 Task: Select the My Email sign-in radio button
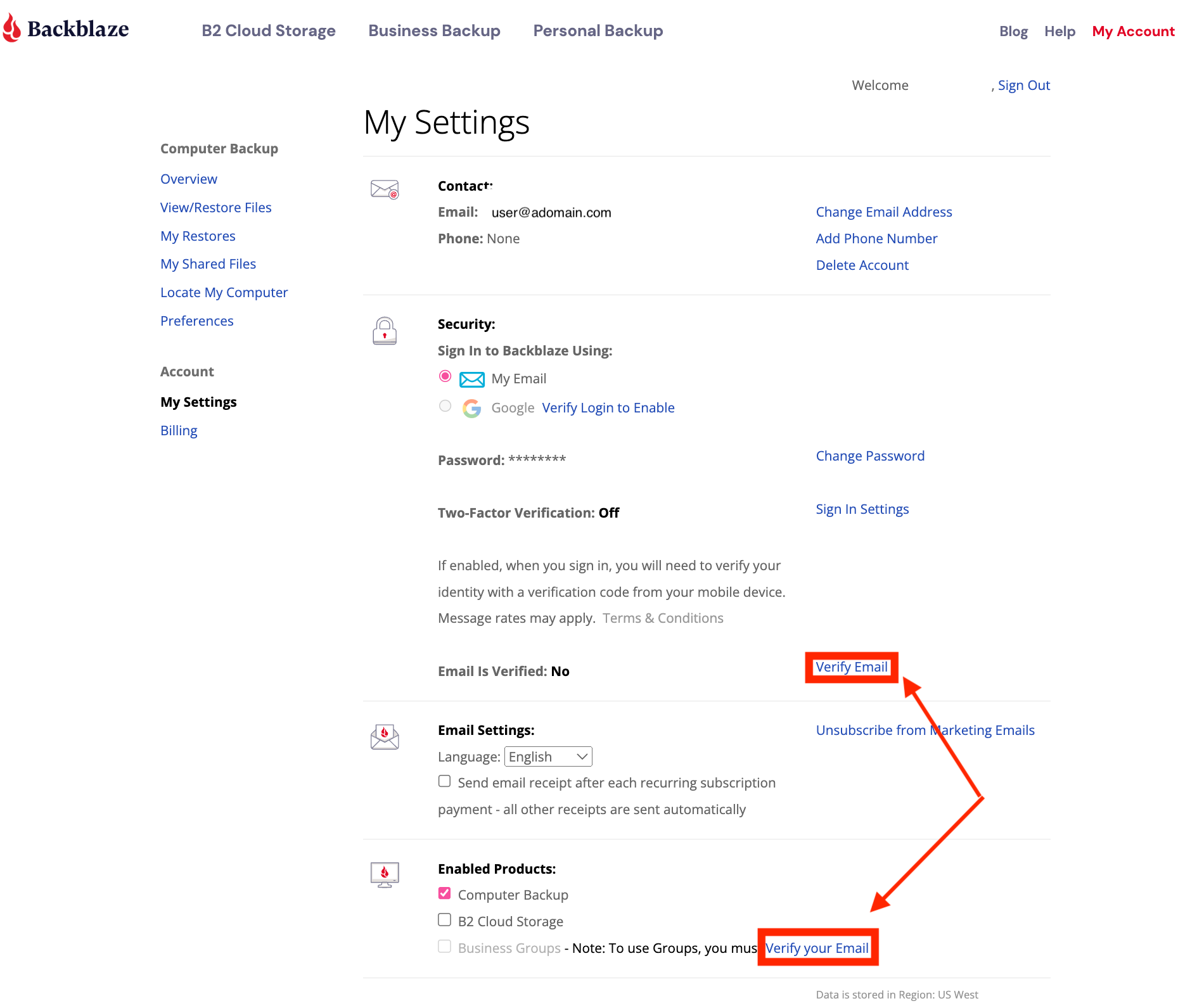445,376
